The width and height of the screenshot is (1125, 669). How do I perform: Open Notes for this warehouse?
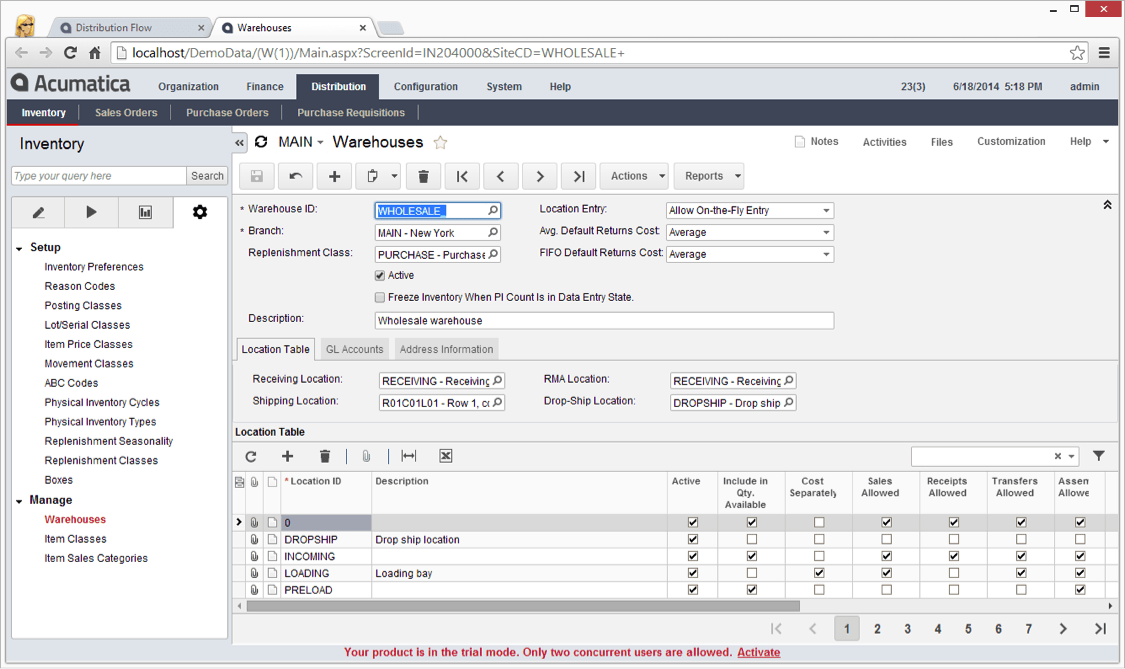pyautogui.click(x=816, y=141)
